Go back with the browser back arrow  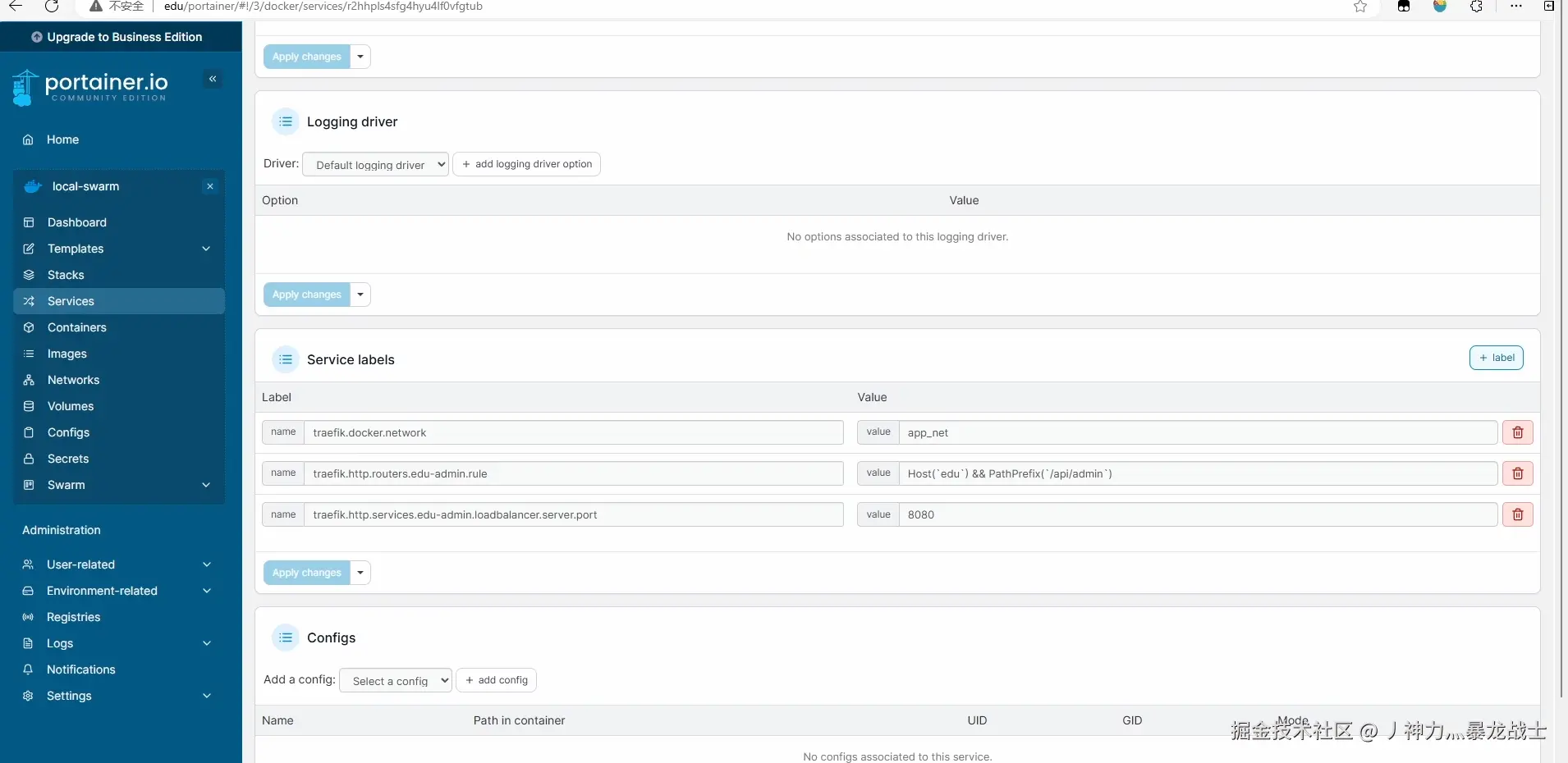[x=16, y=7]
